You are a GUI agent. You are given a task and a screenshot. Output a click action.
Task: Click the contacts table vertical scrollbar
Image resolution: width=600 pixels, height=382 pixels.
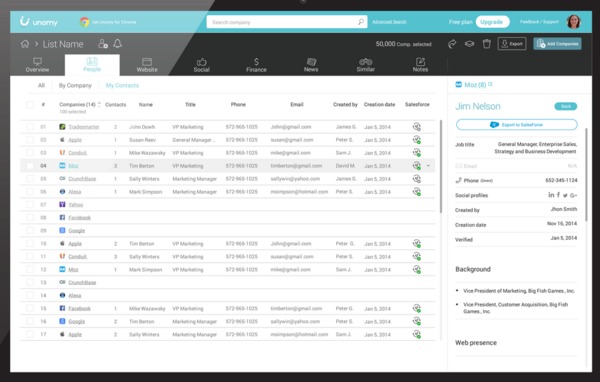point(441,167)
